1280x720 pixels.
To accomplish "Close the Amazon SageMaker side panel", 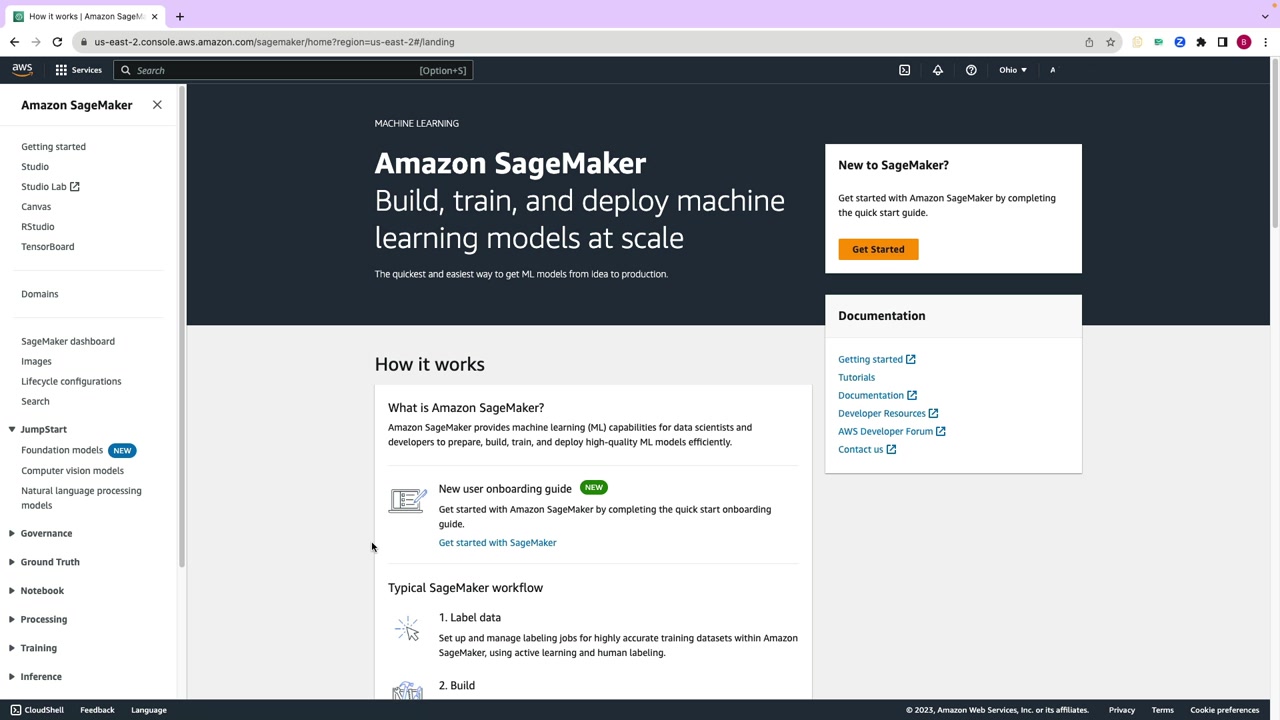I will [157, 105].
